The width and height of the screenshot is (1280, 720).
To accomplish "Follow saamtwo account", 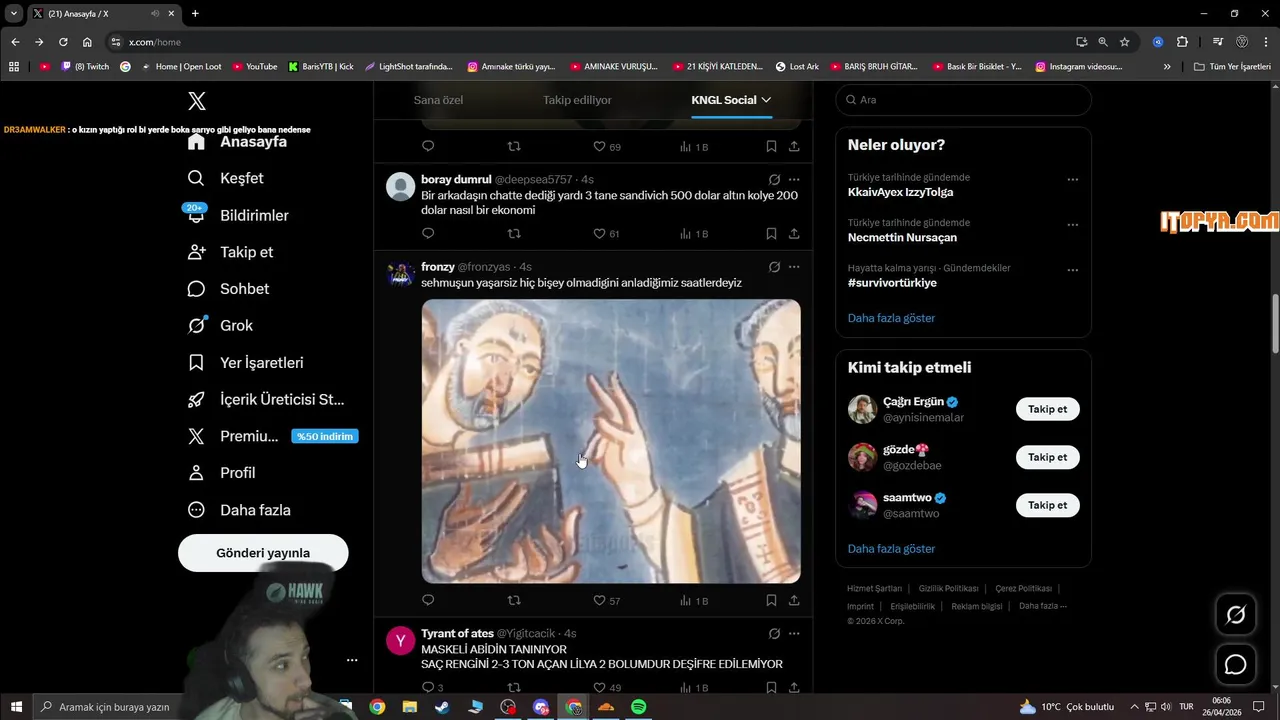I will coord(1048,505).
